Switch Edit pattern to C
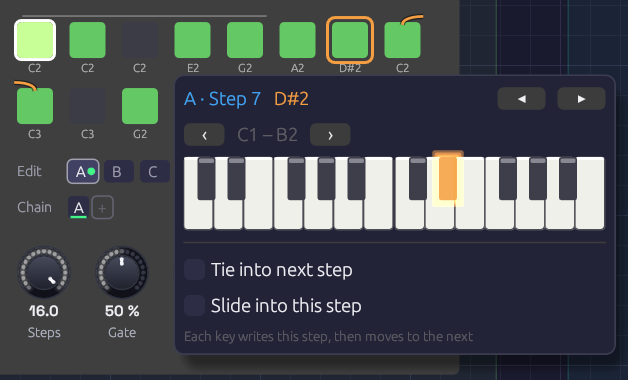The image size is (628, 380). coord(155,171)
